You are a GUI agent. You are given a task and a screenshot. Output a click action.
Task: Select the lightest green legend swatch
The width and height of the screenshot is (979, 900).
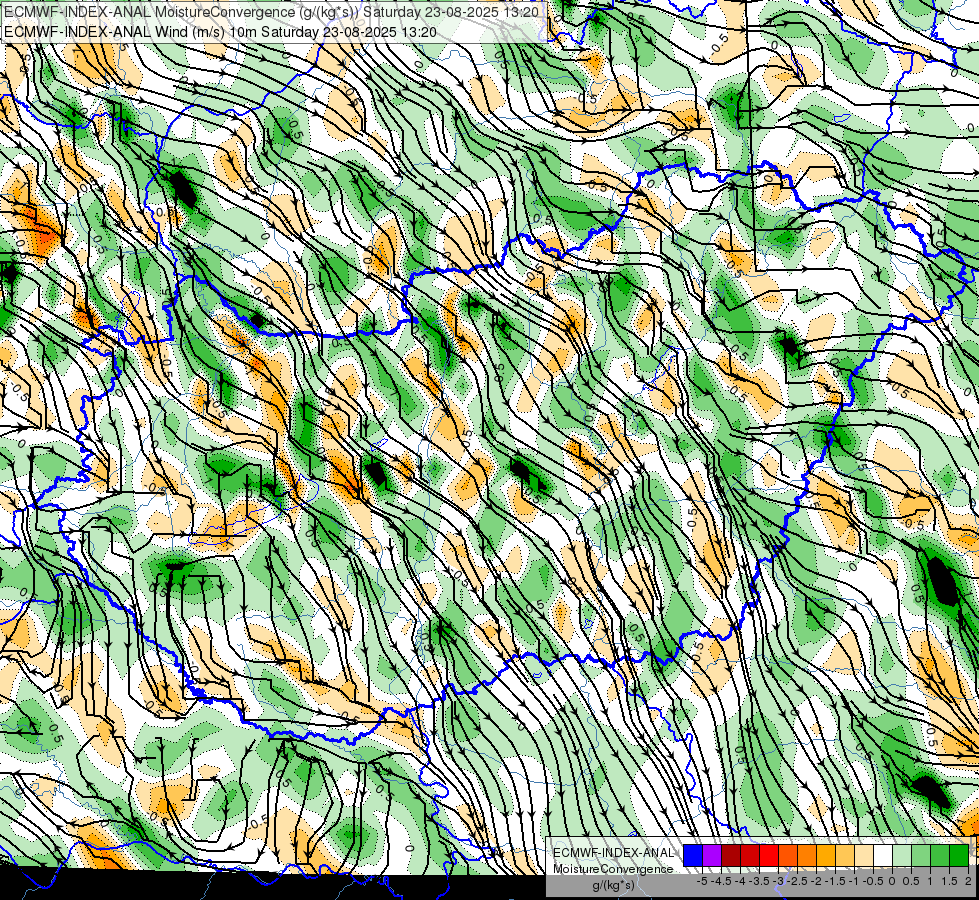point(902,855)
